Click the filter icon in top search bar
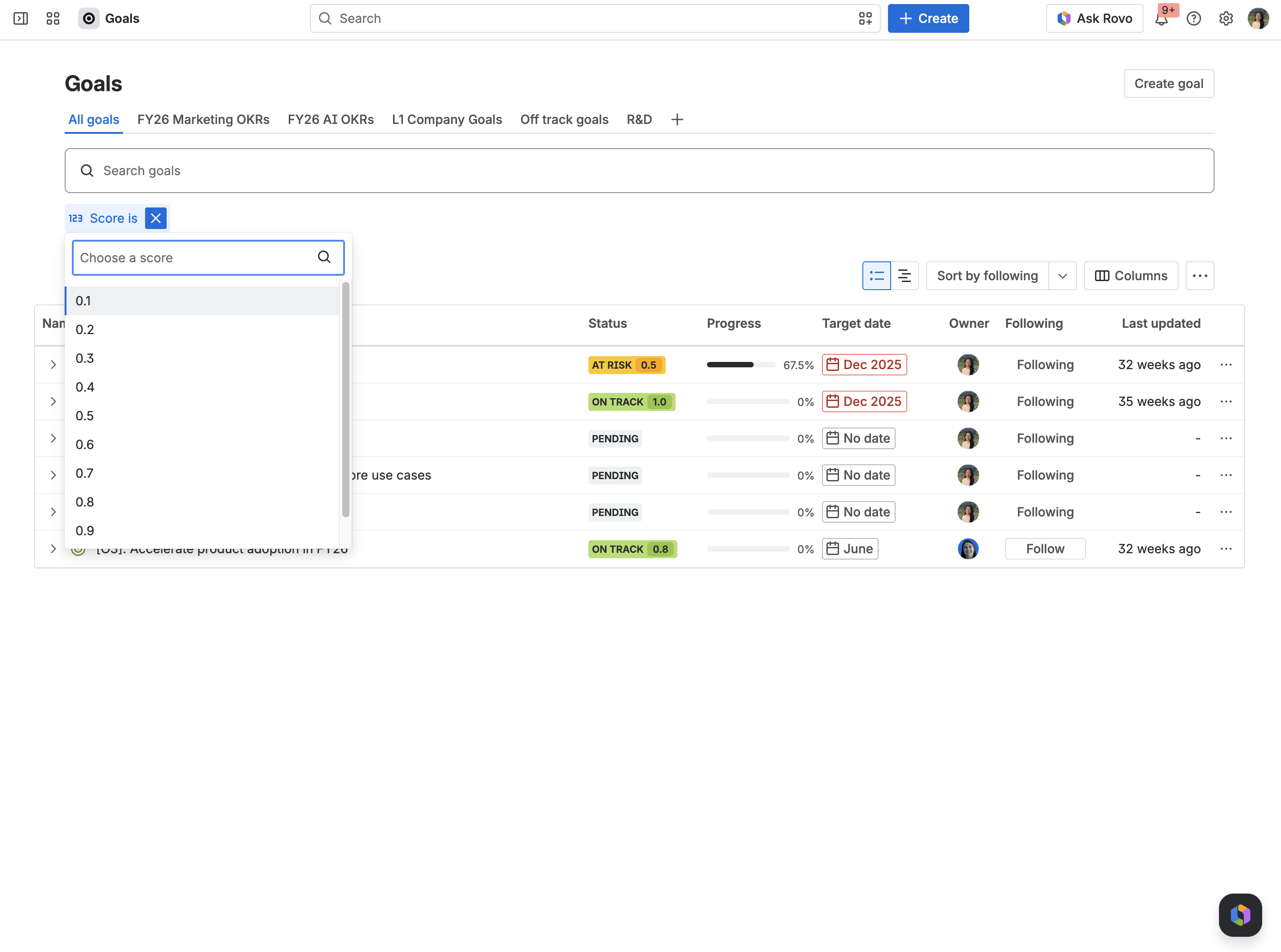This screenshot has width=1281, height=952. [865, 18]
